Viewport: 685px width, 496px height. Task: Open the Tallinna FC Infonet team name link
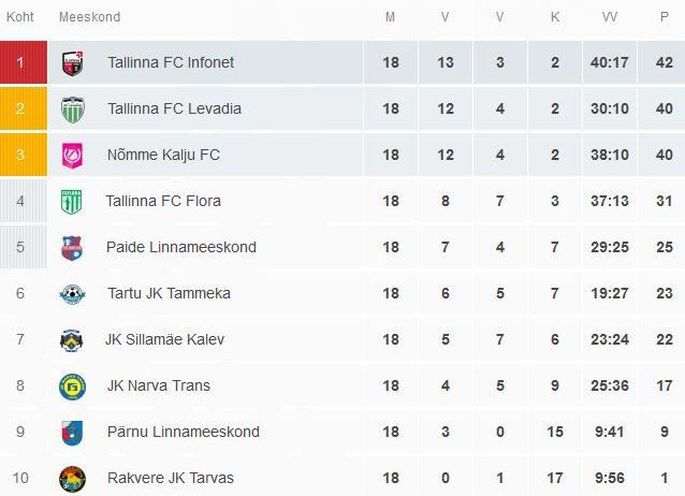(170, 62)
